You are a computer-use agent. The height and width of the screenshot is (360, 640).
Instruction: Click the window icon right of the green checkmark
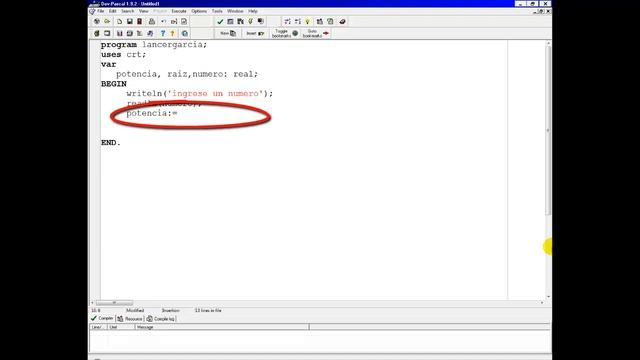click(230, 21)
